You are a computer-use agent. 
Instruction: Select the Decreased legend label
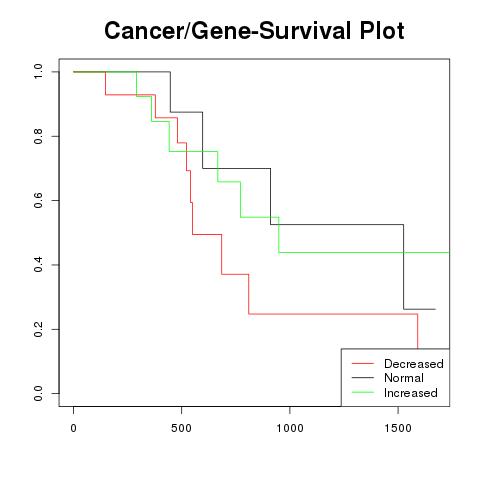click(x=414, y=364)
